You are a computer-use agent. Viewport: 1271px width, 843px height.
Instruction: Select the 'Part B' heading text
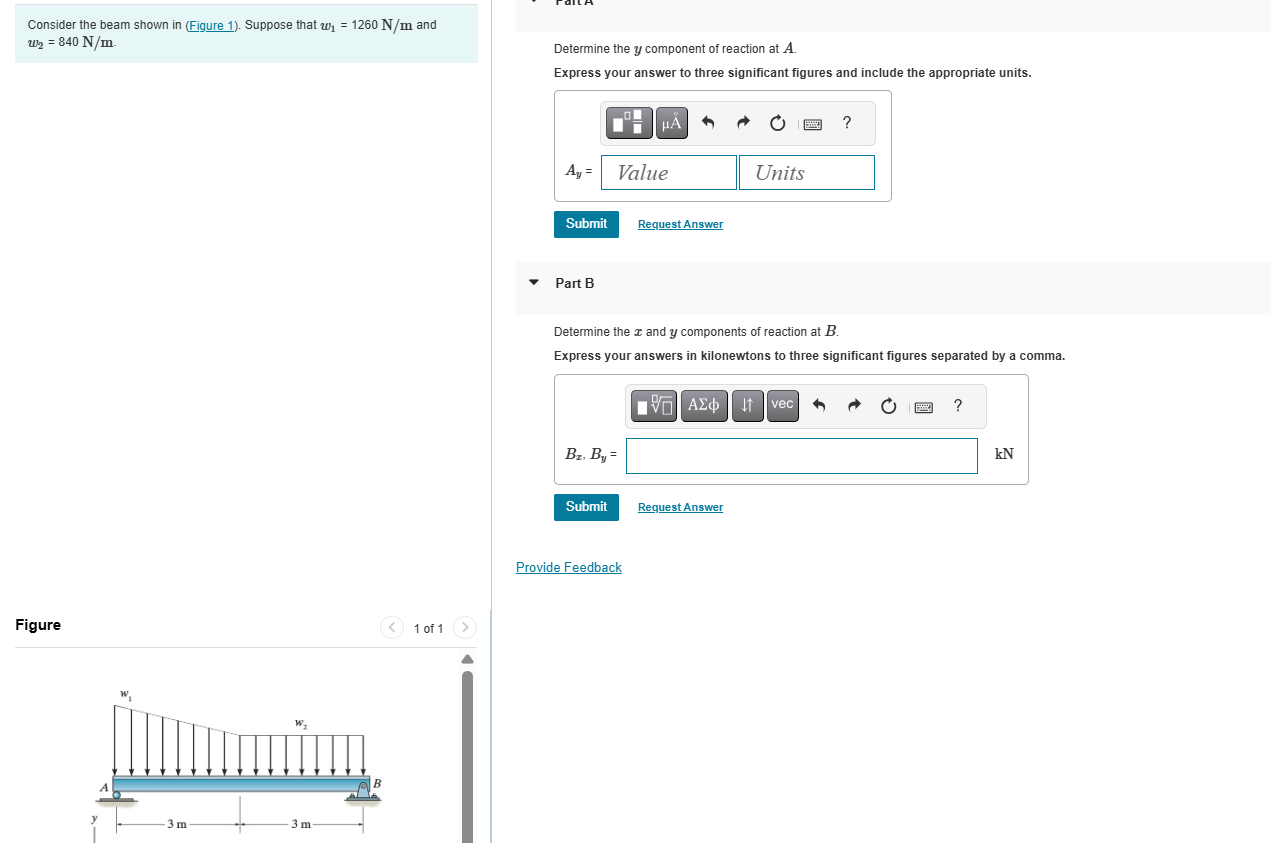coord(575,283)
